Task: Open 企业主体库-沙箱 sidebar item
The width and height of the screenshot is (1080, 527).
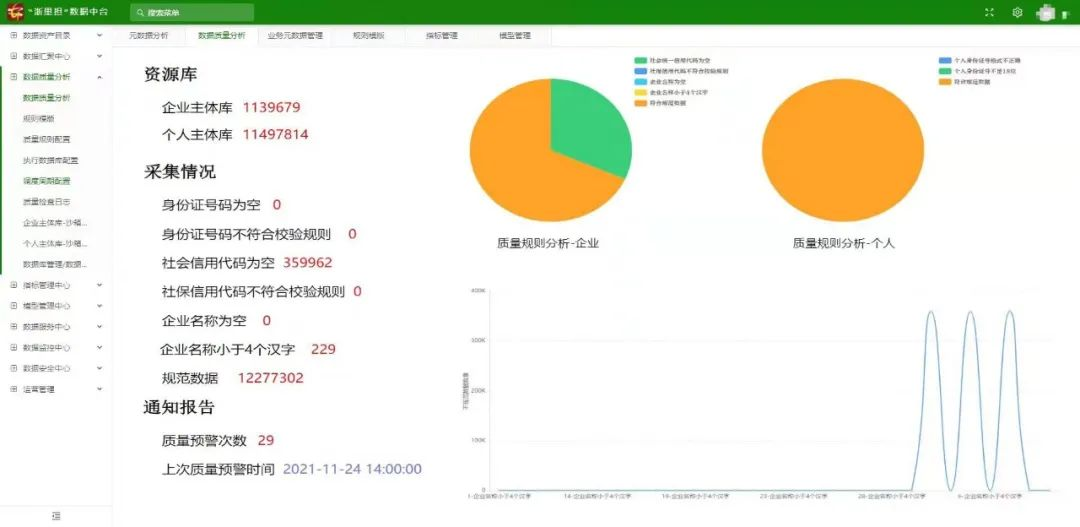Action: coord(55,223)
